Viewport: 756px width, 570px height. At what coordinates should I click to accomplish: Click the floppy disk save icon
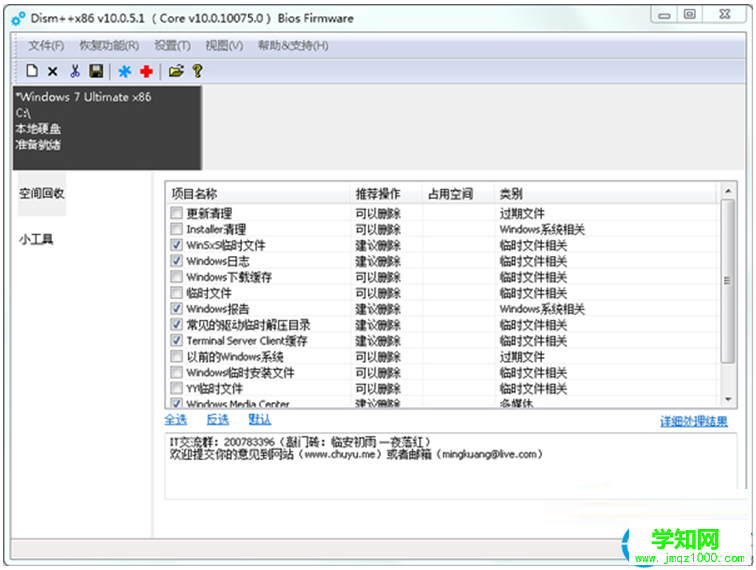pyautogui.click(x=96, y=71)
